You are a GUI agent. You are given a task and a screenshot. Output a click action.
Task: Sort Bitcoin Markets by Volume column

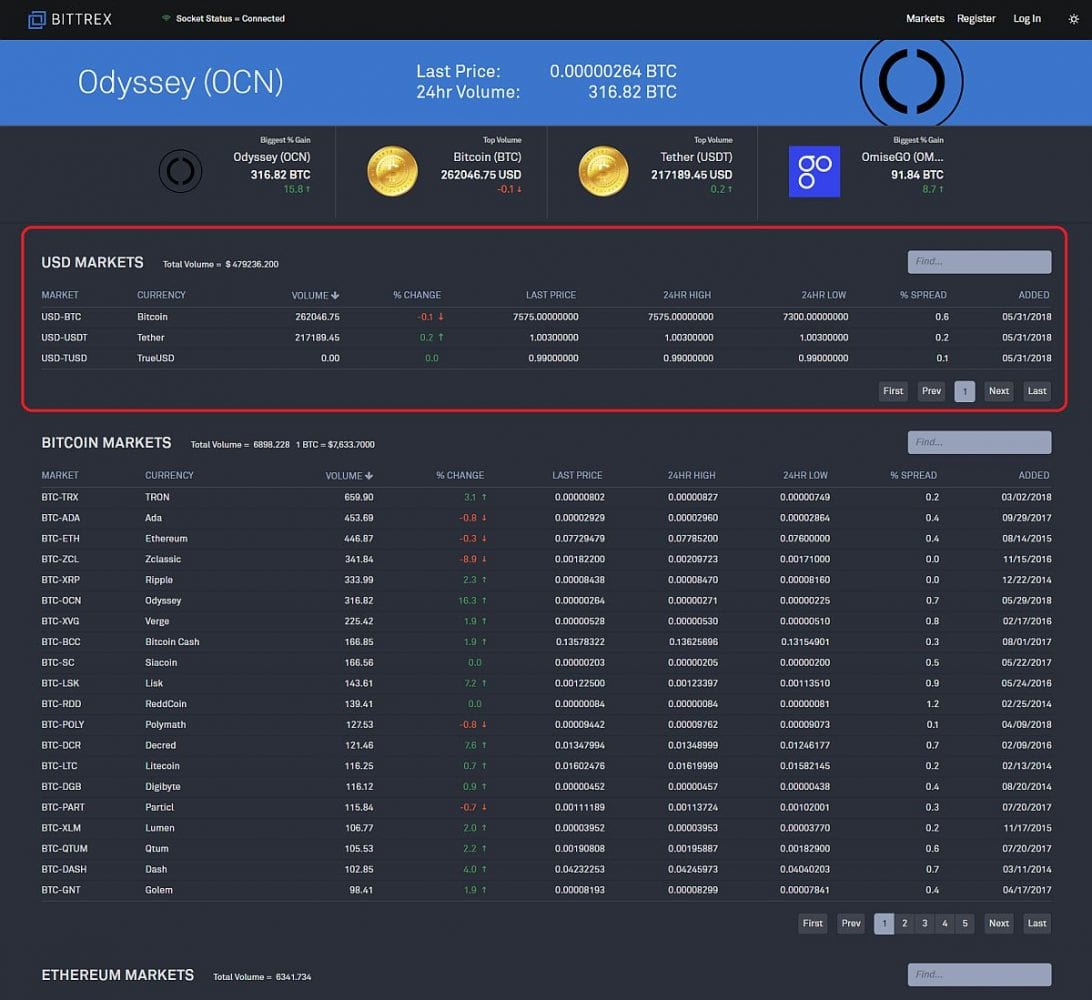click(349, 475)
